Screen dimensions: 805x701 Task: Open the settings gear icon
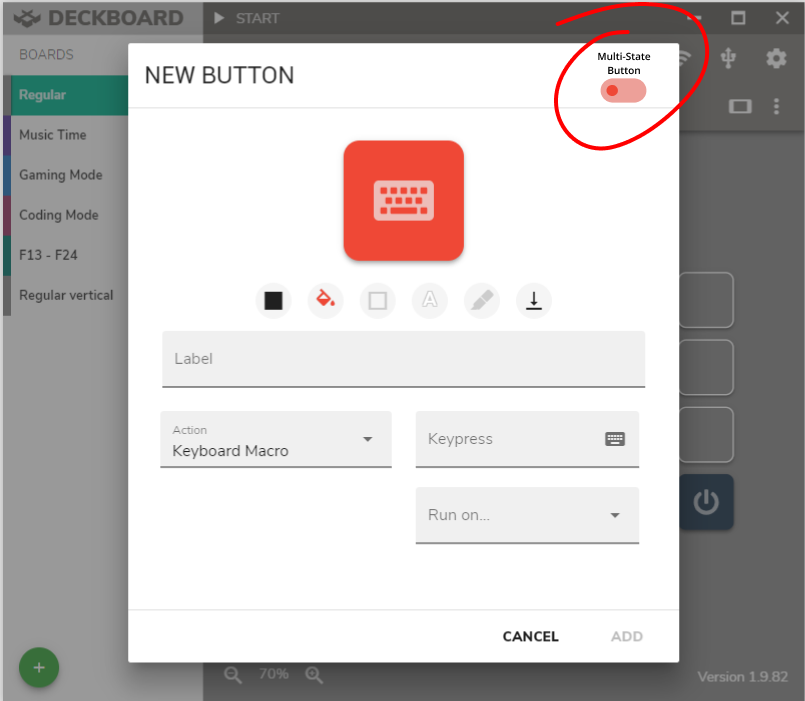click(x=776, y=59)
